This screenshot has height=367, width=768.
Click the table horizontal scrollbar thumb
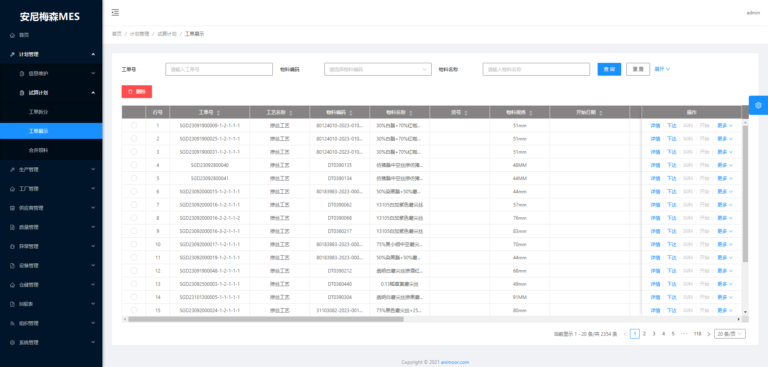[x=266, y=319]
